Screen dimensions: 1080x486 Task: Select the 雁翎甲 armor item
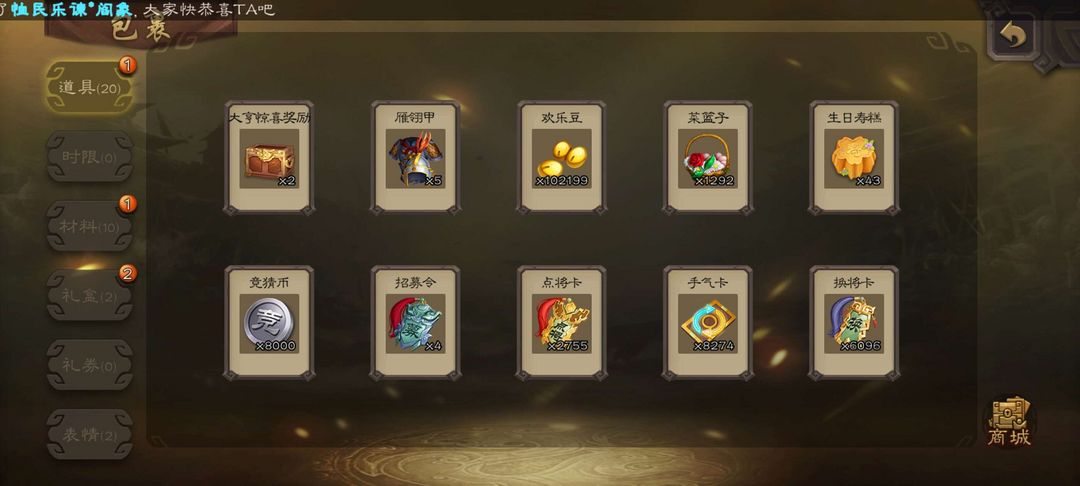[415, 158]
